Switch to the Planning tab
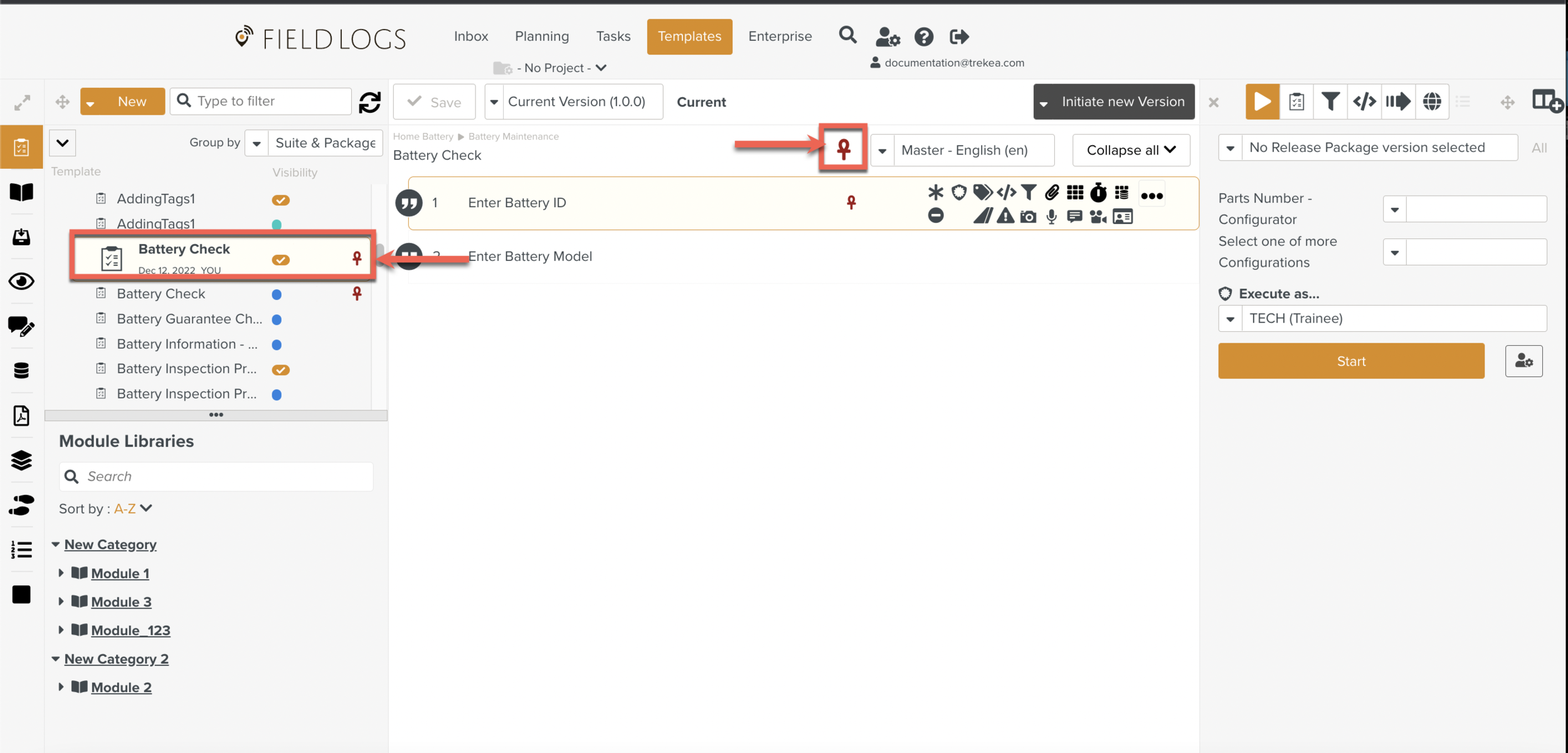1568x753 pixels. point(542,36)
